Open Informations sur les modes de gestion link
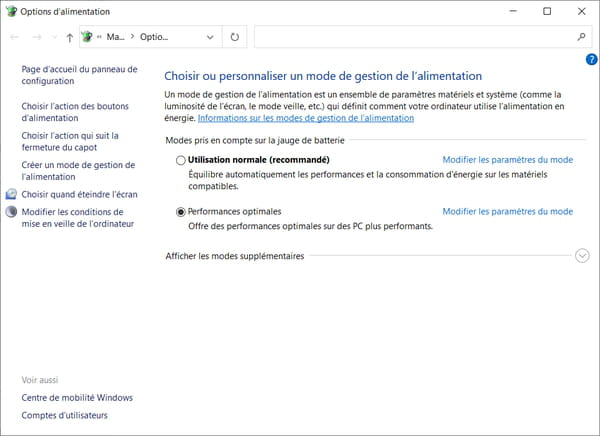Viewport: 600px width, 436px height. tap(306, 118)
